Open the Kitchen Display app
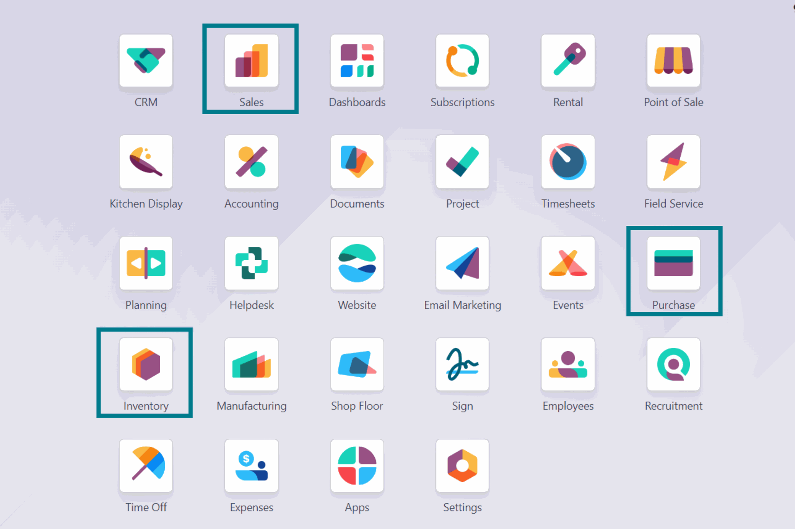The height and width of the screenshot is (529, 795). [x=146, y=162]
